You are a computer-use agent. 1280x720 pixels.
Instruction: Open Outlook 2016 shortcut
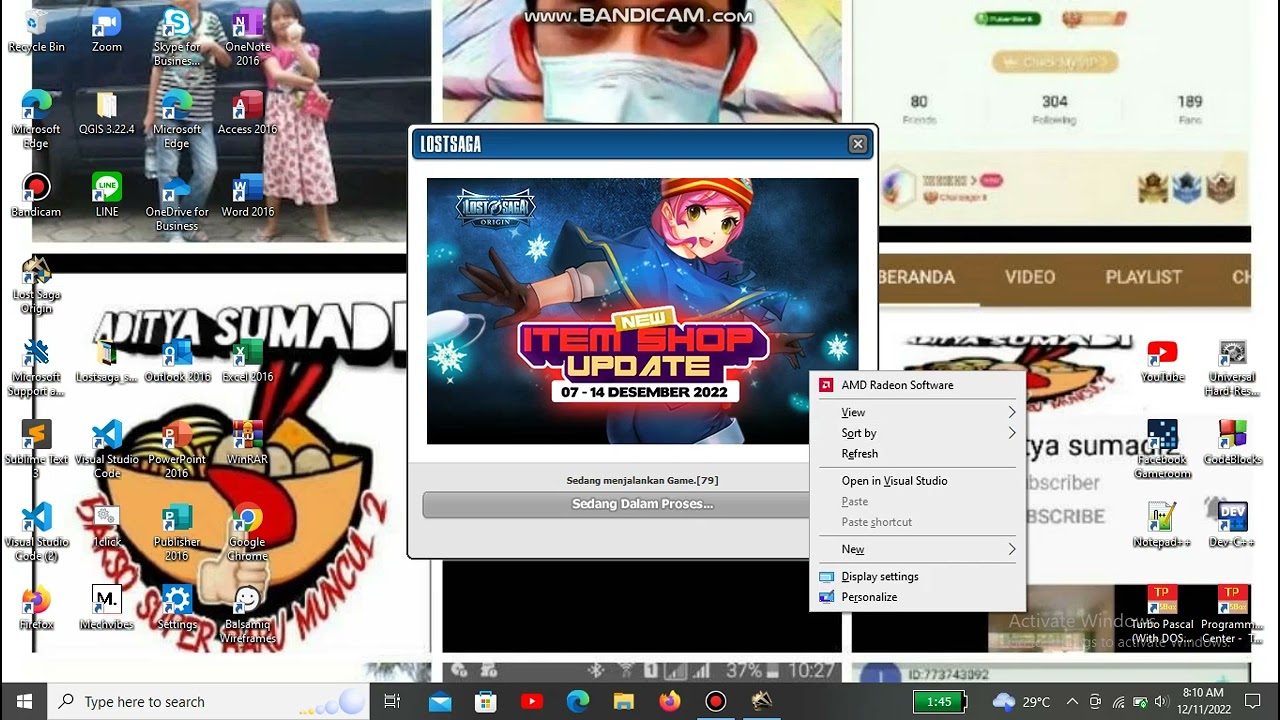click(177, 360)
